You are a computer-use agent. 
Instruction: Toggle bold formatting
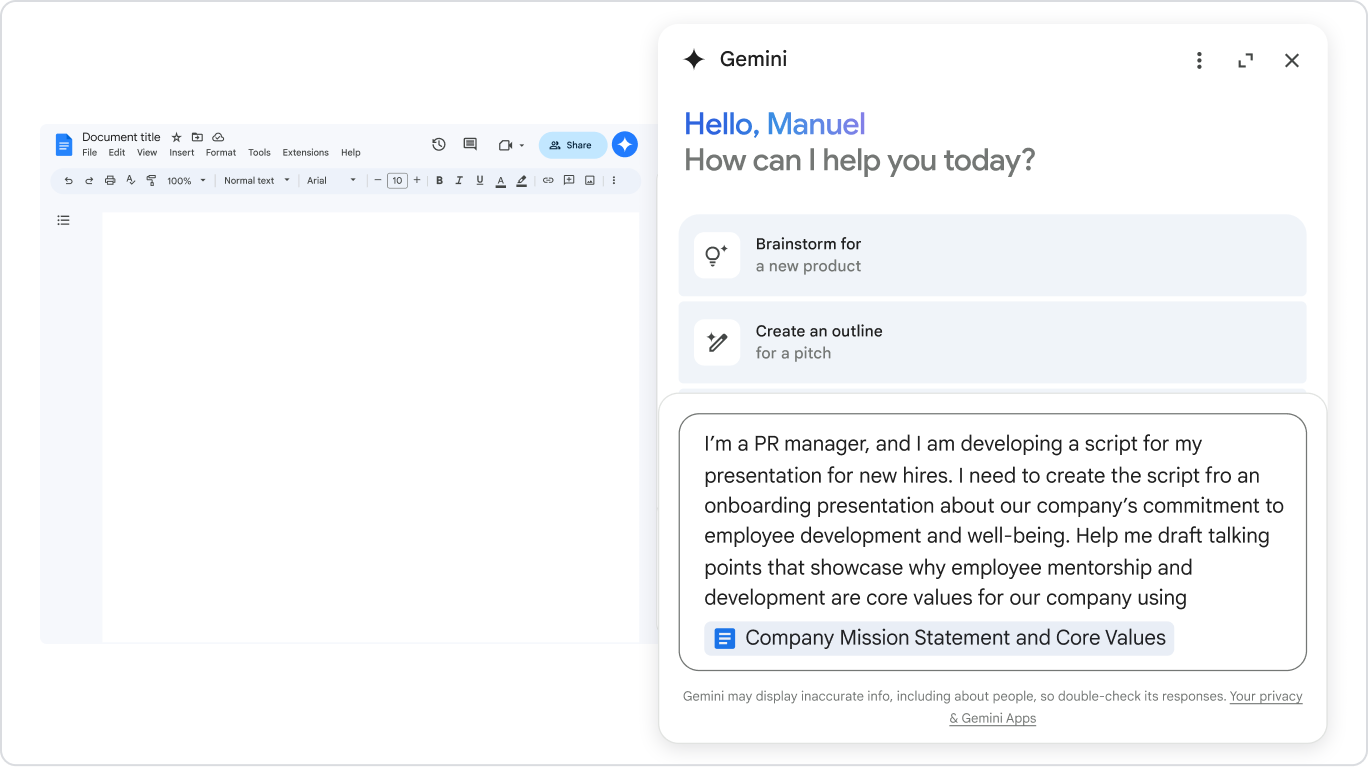439,181
